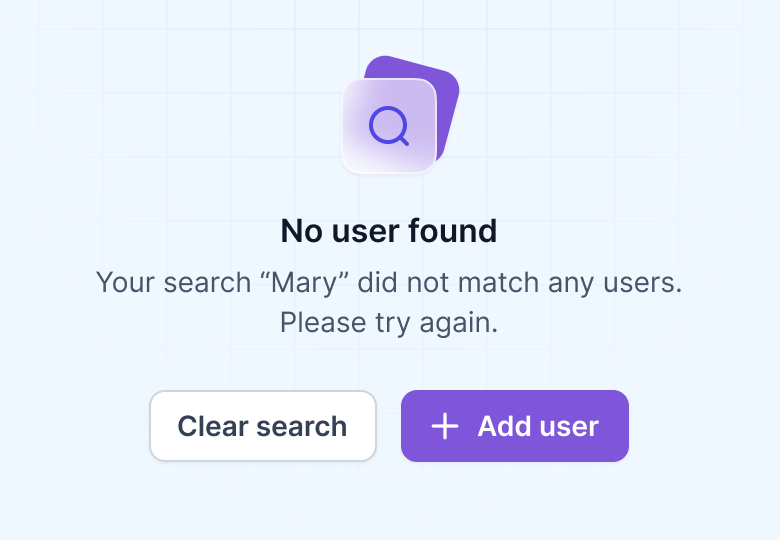This screenshot has width=780, height=540.
Task: Add a new user
Action: coord(515,426)
